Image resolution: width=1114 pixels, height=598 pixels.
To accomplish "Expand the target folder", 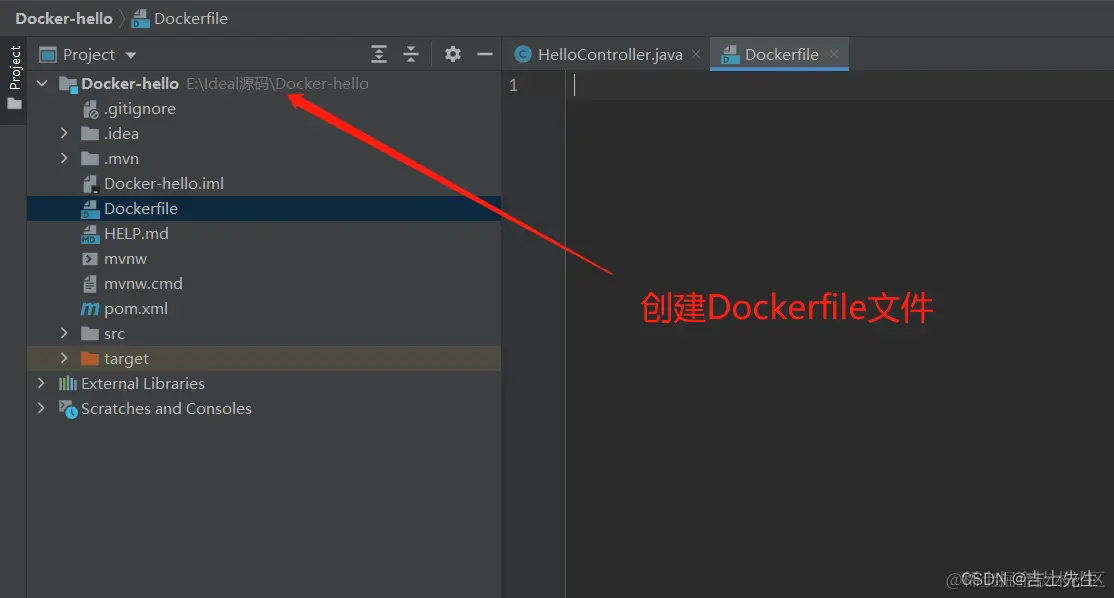I will pyautogui.click(x=64, y=358).
